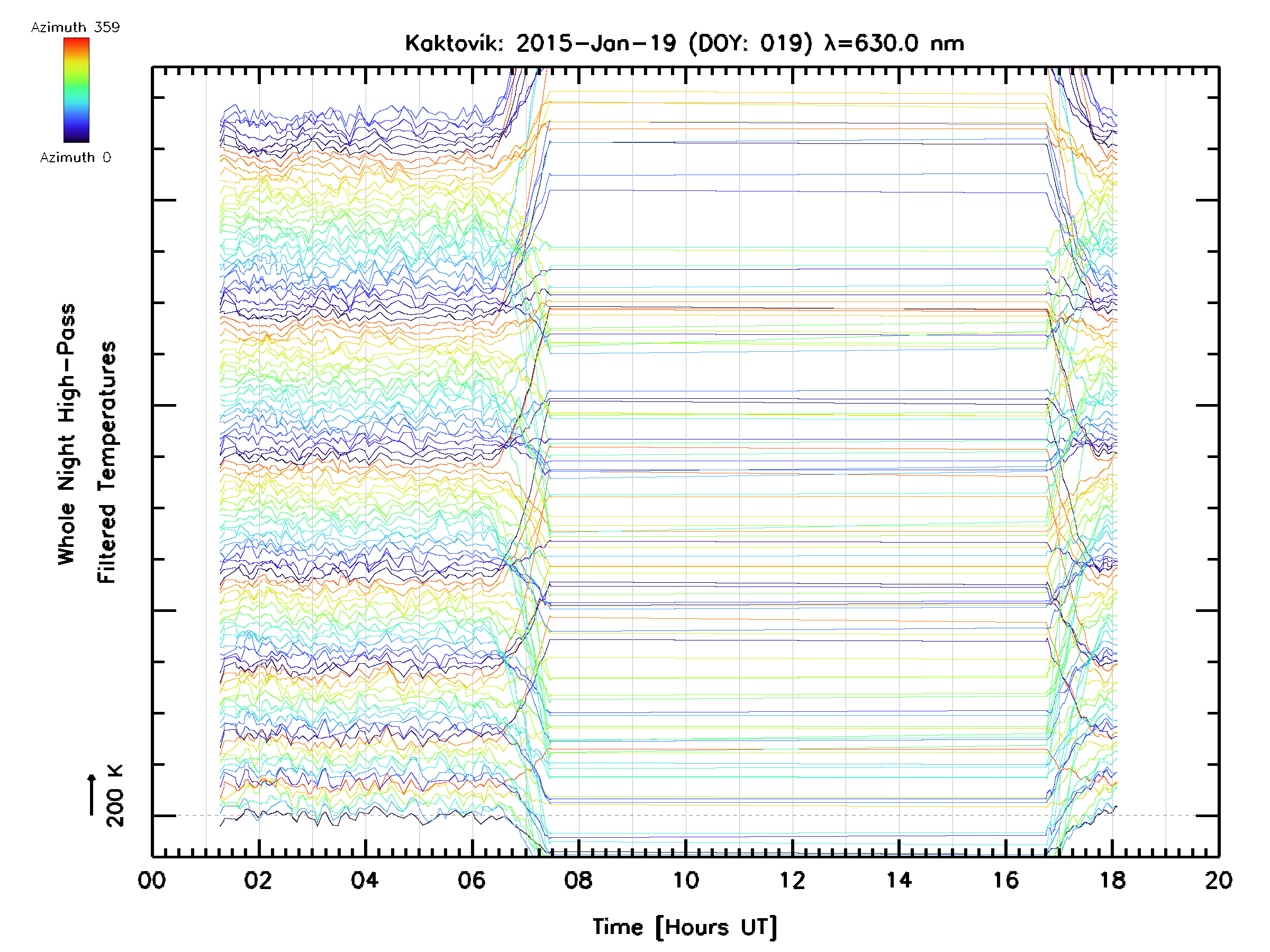1270x952 pixels.
Task: Click the '04' x-axis tick label
Action: tap(365, 880)
